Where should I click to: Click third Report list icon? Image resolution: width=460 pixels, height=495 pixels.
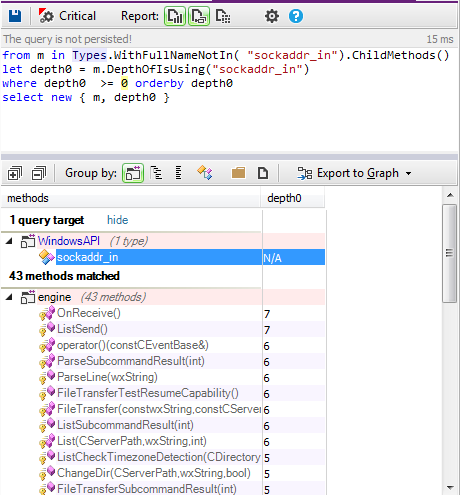click(x=223, y=16)
